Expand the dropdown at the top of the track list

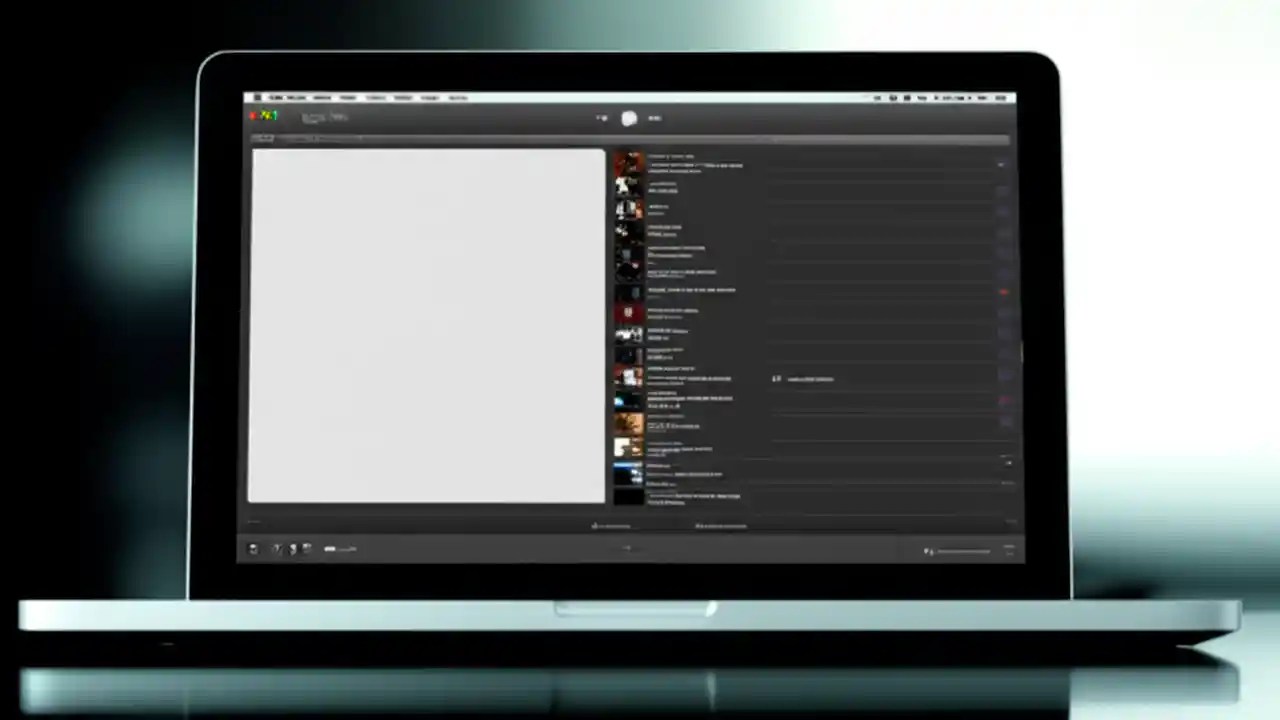[x=1002, y=165]
